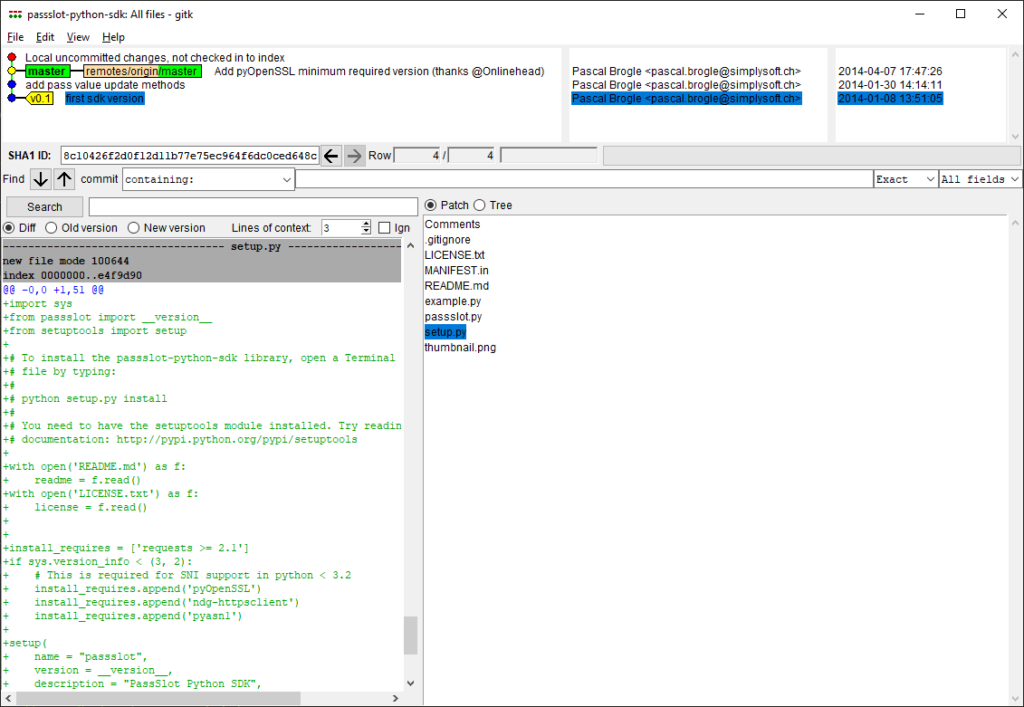Open the All fields dropdown
Viewport: 1024px width, 707px height.
click(x=1014, y=180)
